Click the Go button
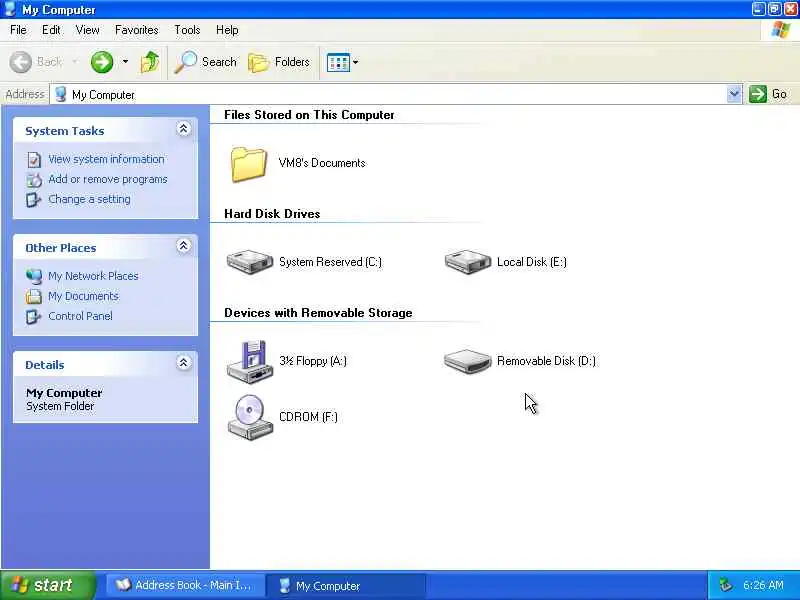The width and height of the screenshot is (800, 600). click(768, 94)
